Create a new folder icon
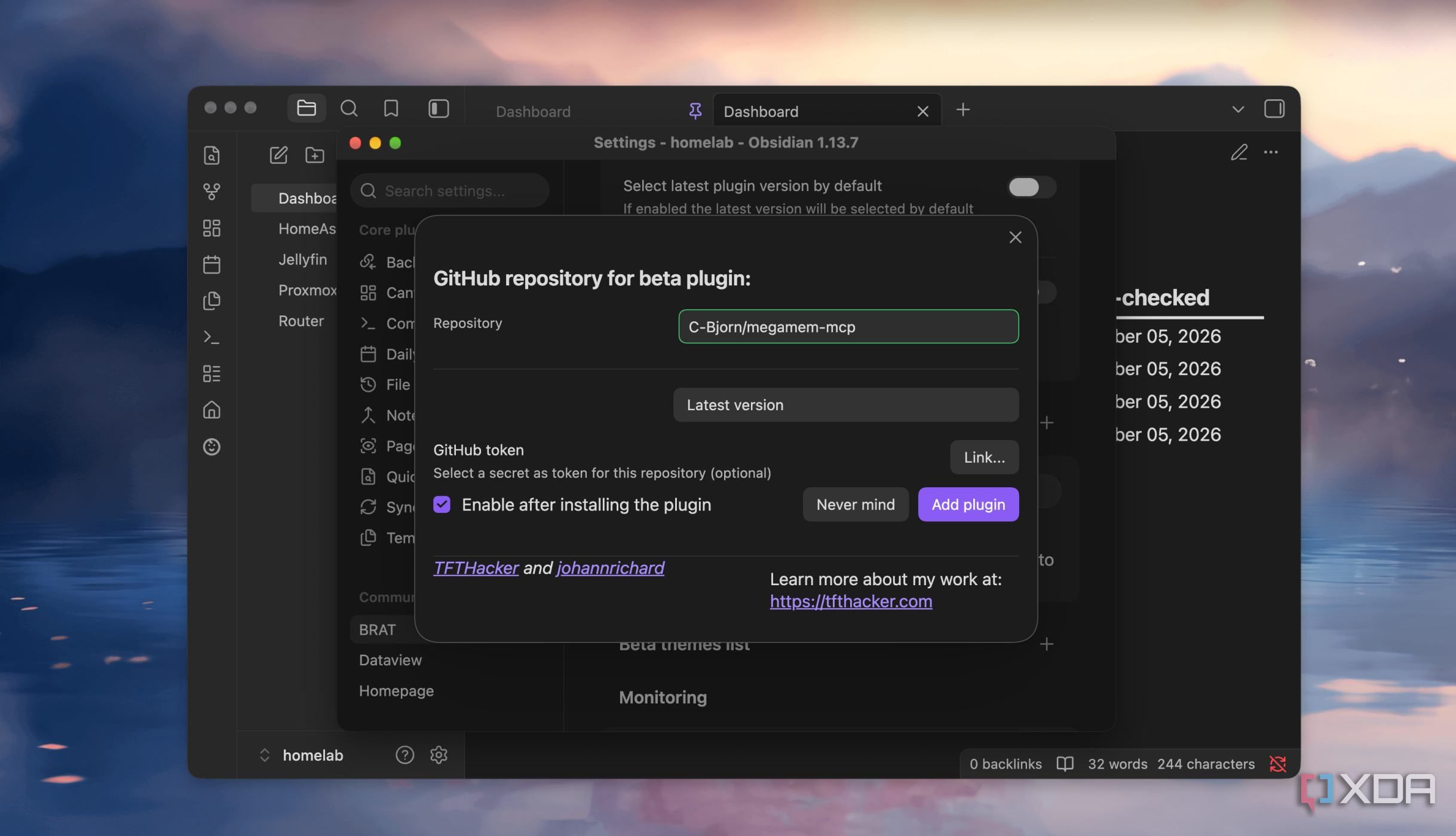 [315, 155]
